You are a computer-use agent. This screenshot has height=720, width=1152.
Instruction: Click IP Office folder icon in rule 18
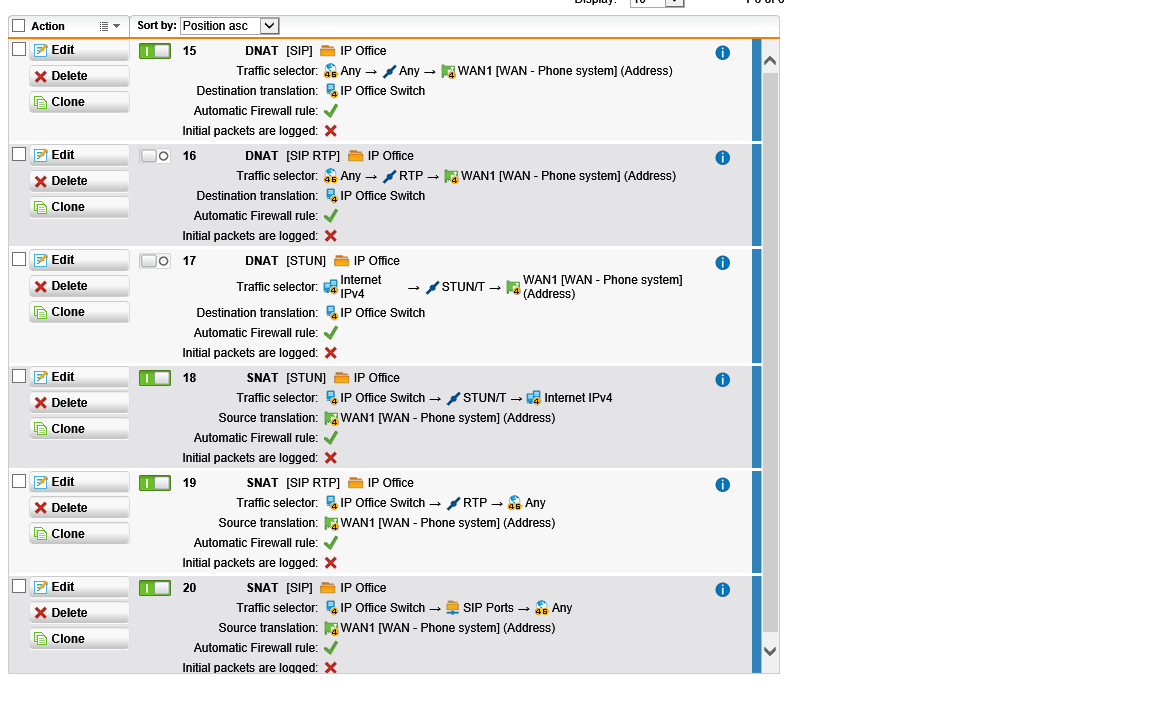(x=342, y=378)
